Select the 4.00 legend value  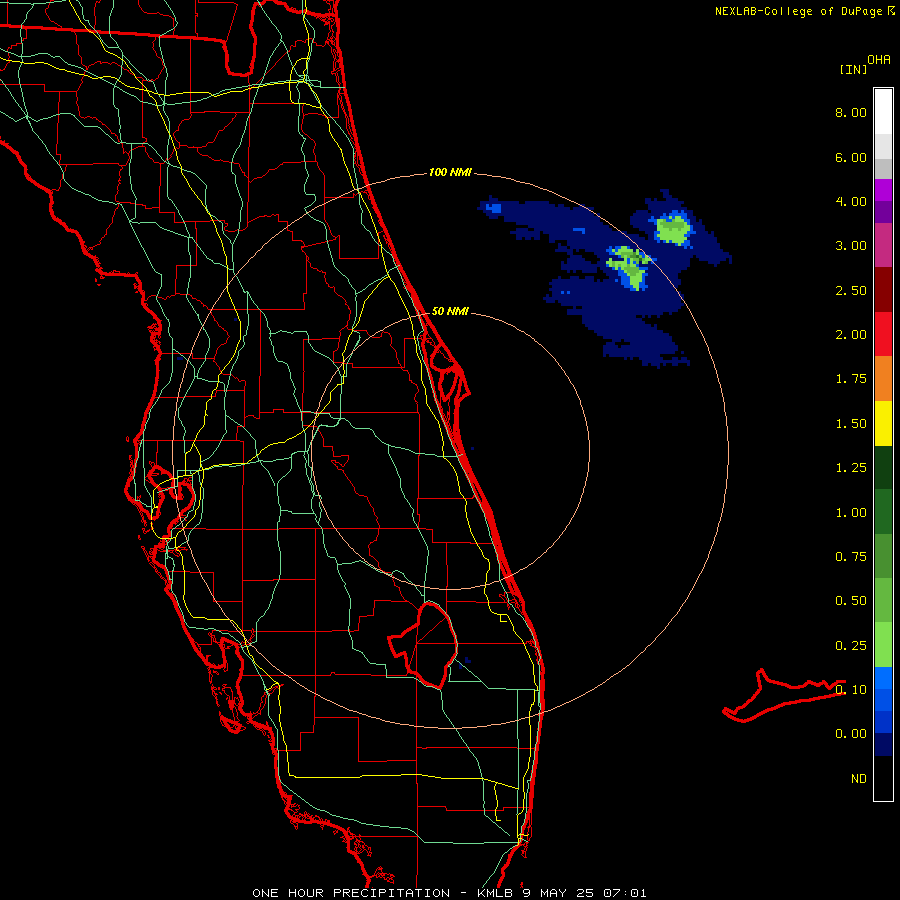click(x=851, y=201)
